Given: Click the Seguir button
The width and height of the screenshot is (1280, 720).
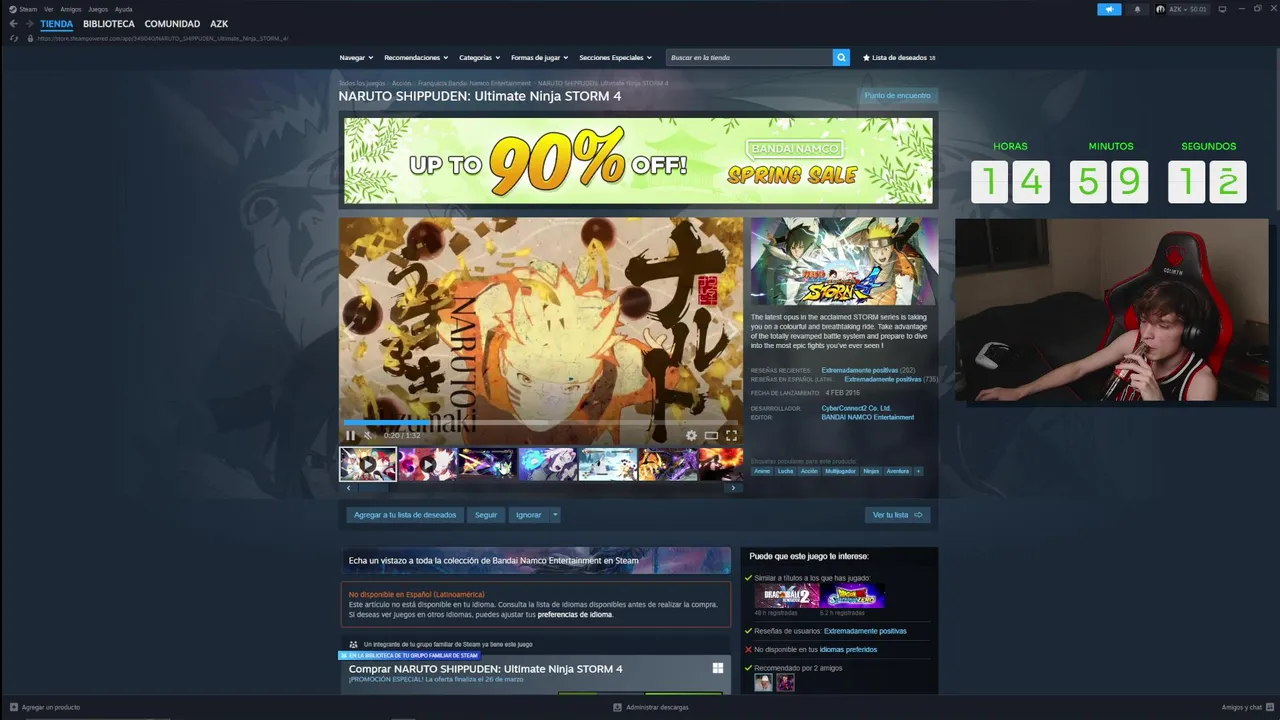Looking at the screenshot, I should [x=486, y=515].
